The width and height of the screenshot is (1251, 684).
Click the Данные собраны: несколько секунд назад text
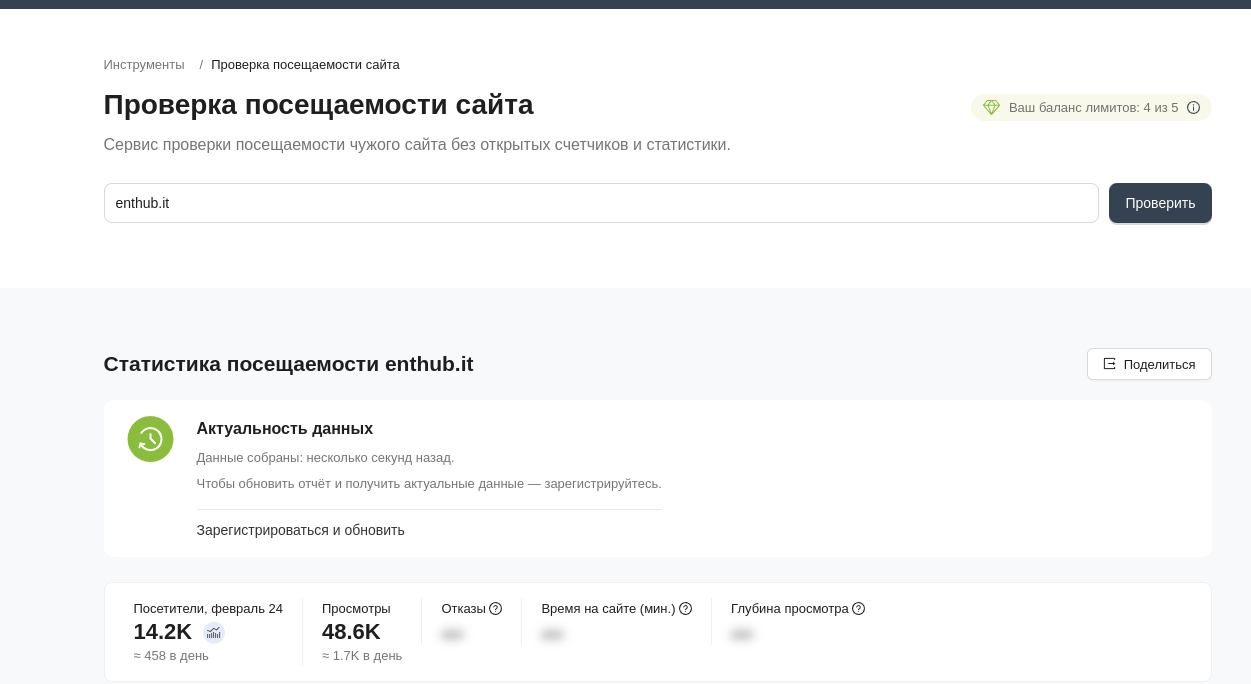(x=325, y=458)
